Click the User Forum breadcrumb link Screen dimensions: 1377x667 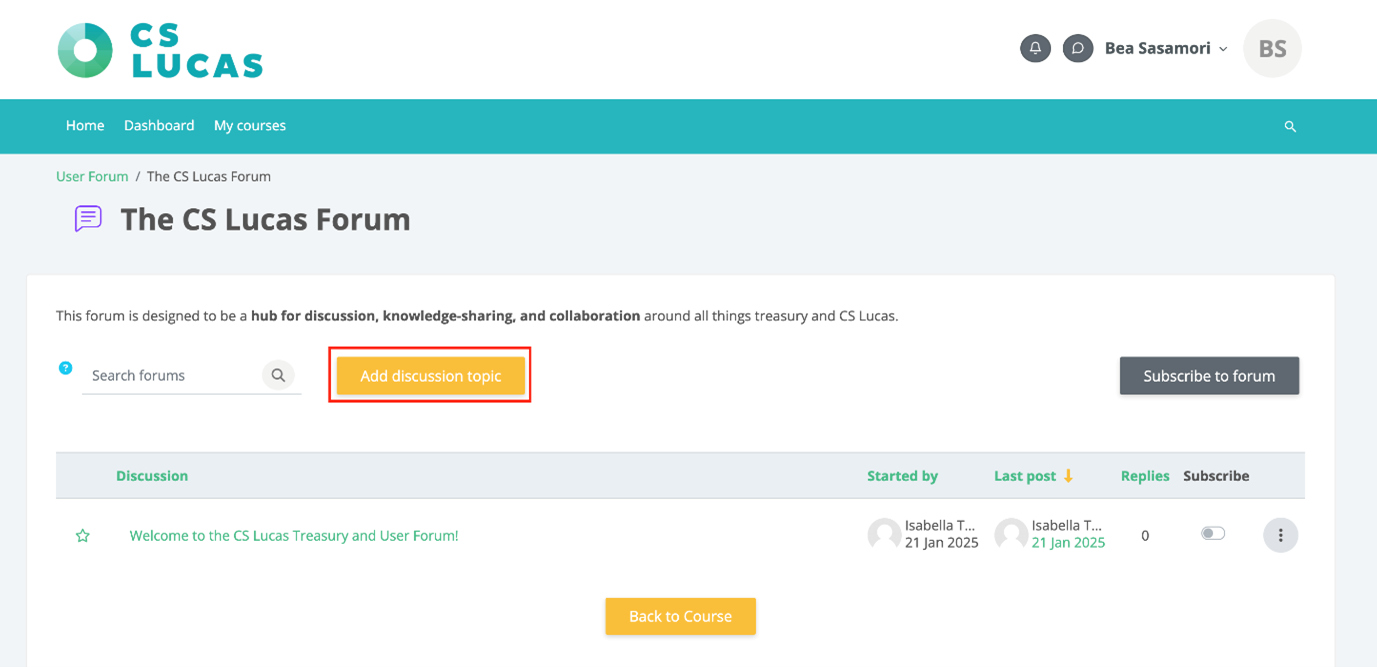tap(92, 176)
